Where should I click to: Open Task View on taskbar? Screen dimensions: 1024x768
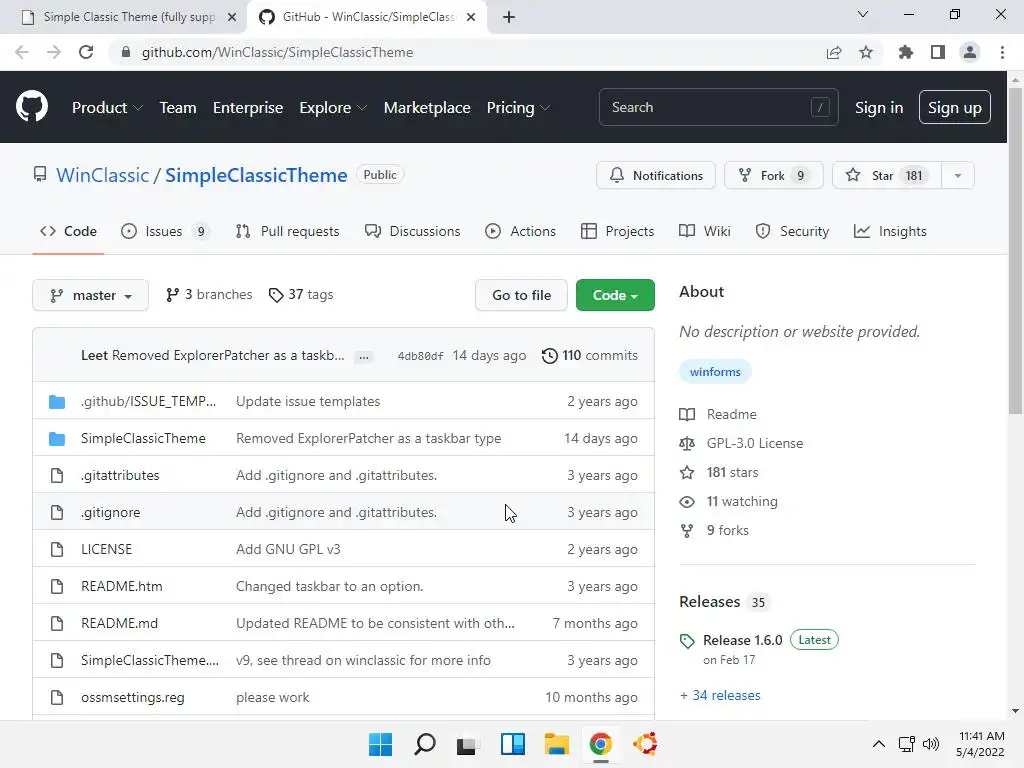(466, 745)
